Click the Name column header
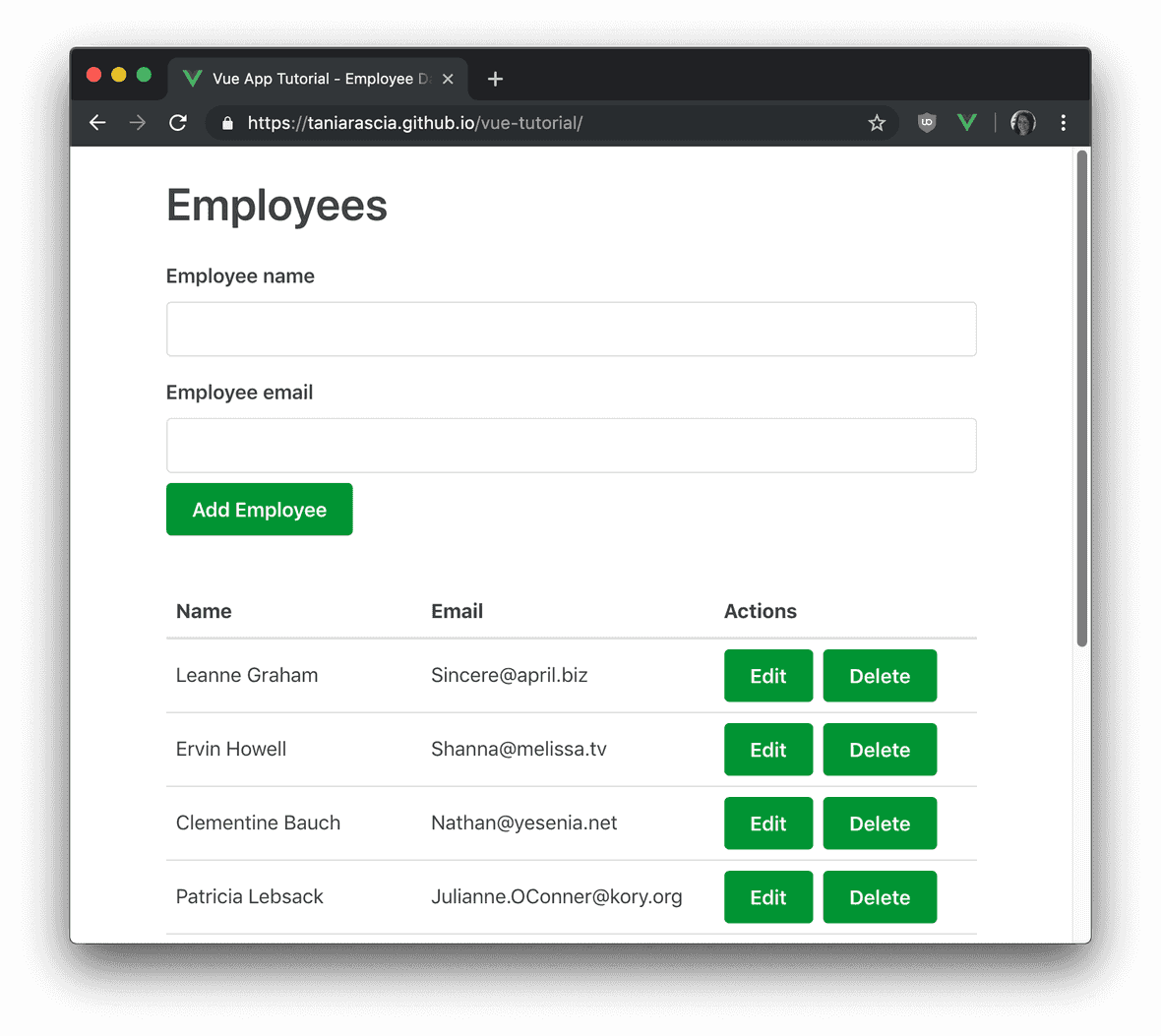Screen dimensions: 1161x1036 click(204, 611)
